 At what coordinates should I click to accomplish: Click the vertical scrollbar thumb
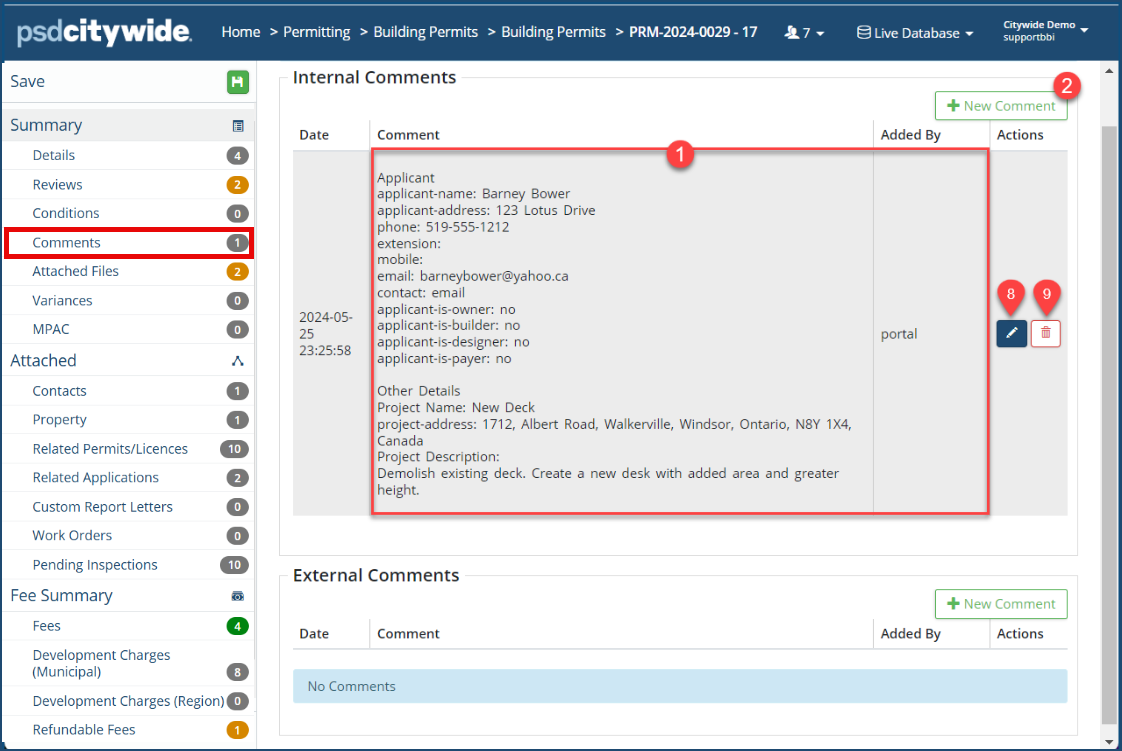tap(1109, 426)
